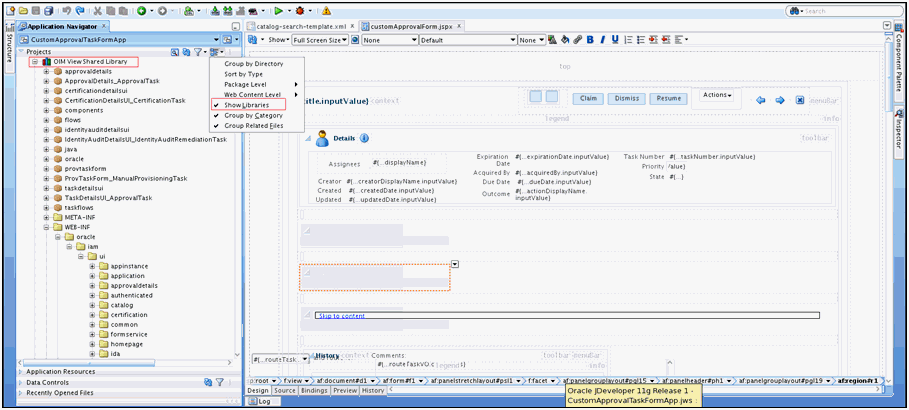
Task: Expand the approvaldetails package node
Action: click(x=47, y=71)
